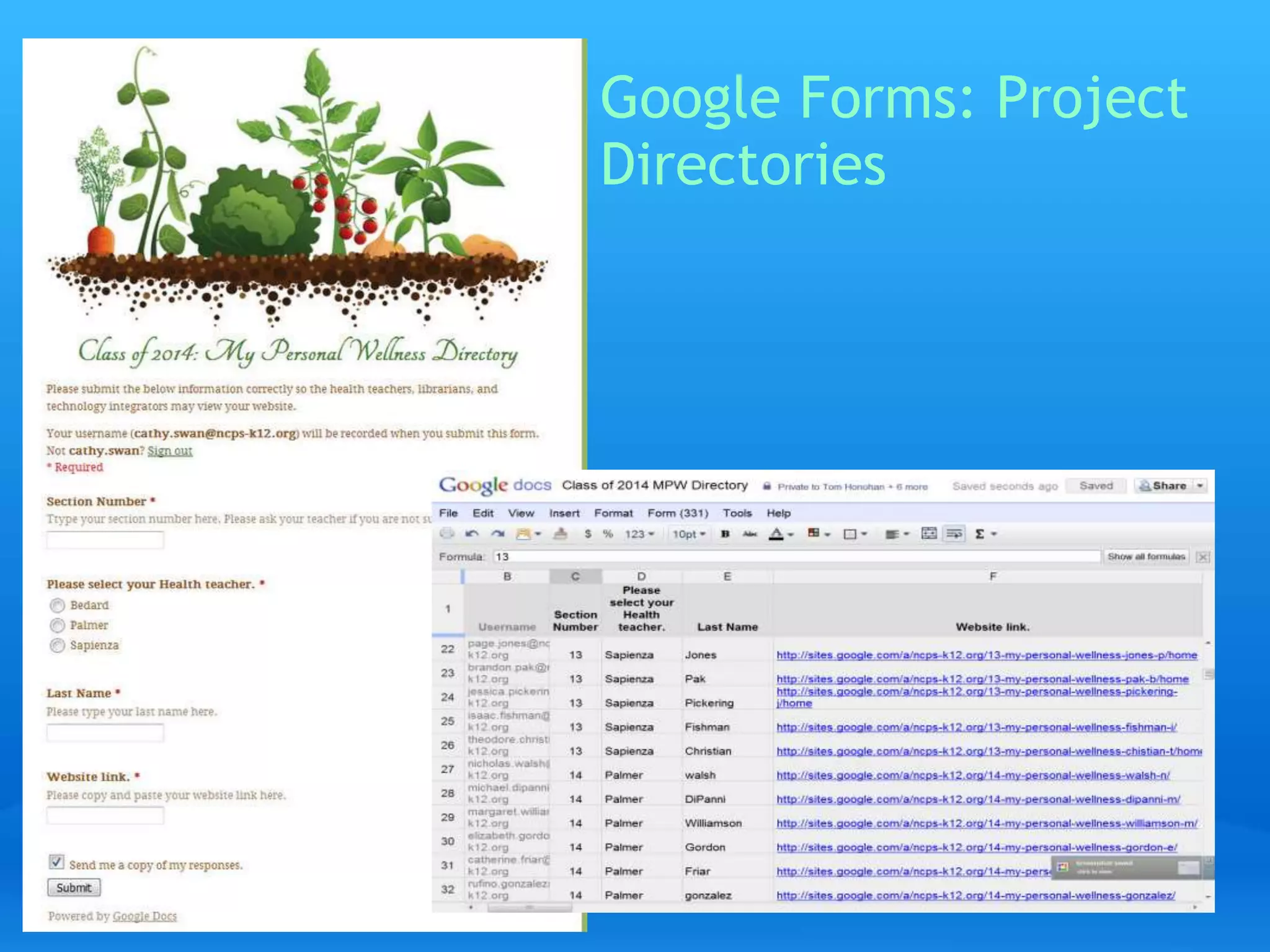
Task: Format as currency with $ icon
Action: click(588, 534)
